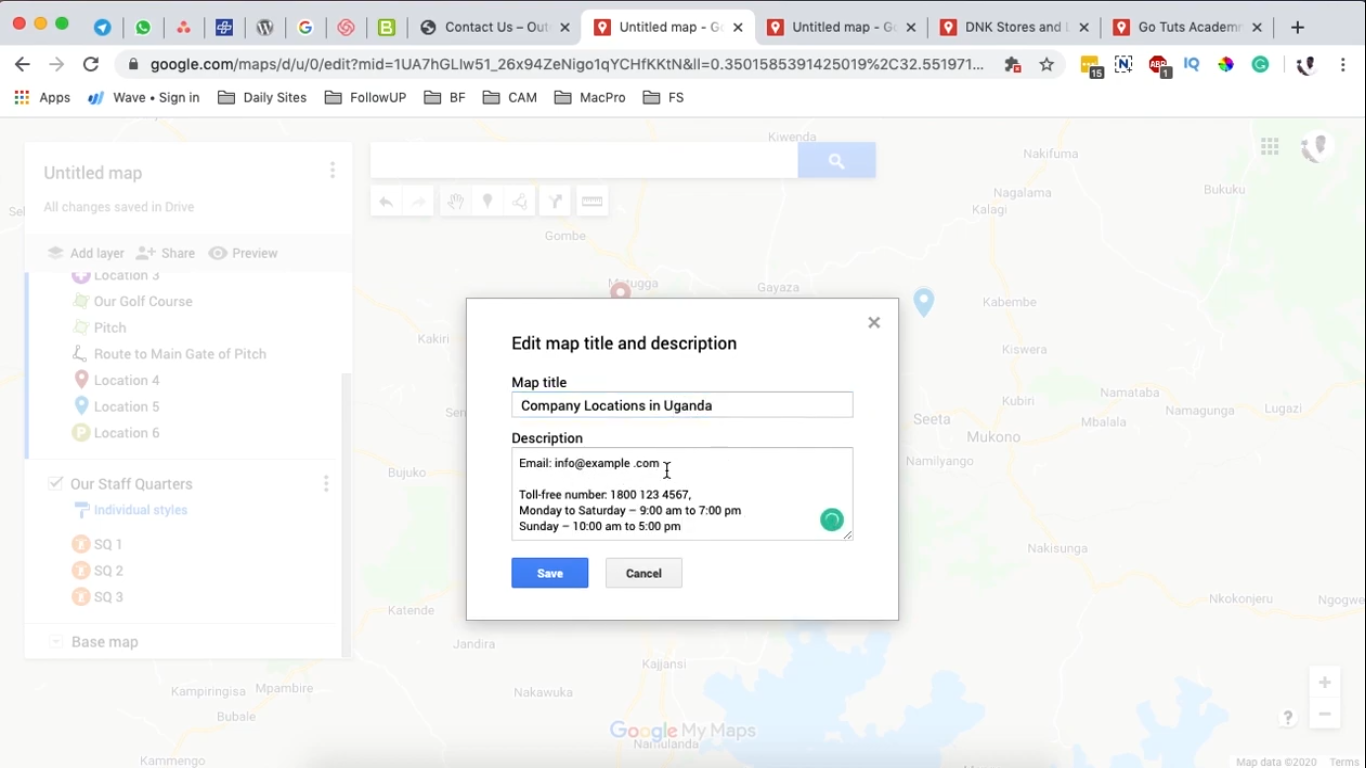Click the AdBlock extension icon
Image resolution: width=1366 pixels, height=768 pixels.
(x=1158, y=66)
